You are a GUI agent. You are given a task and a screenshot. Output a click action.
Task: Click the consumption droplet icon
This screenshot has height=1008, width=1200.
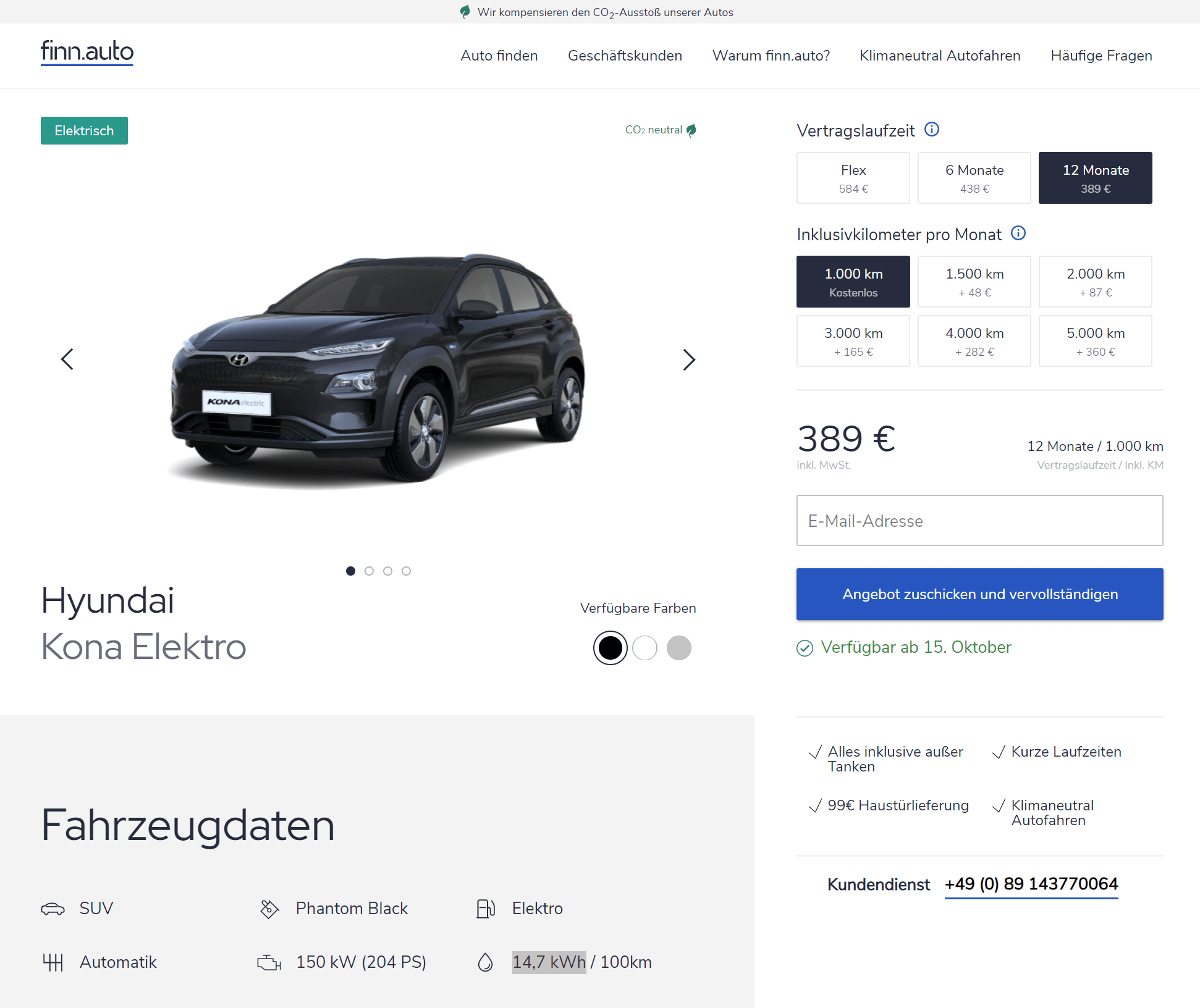click(x=486, y=962)
